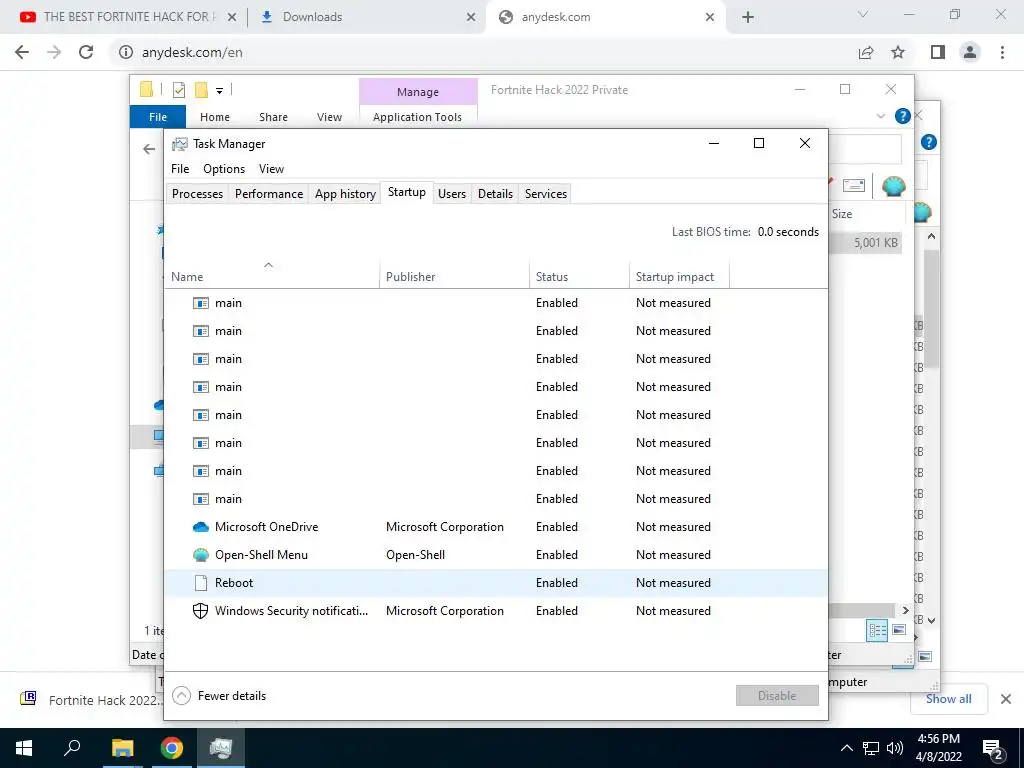Close the YouTube Fortnite Hack tab
This screenshot has height=768, width=1024.
click(232, 17)
